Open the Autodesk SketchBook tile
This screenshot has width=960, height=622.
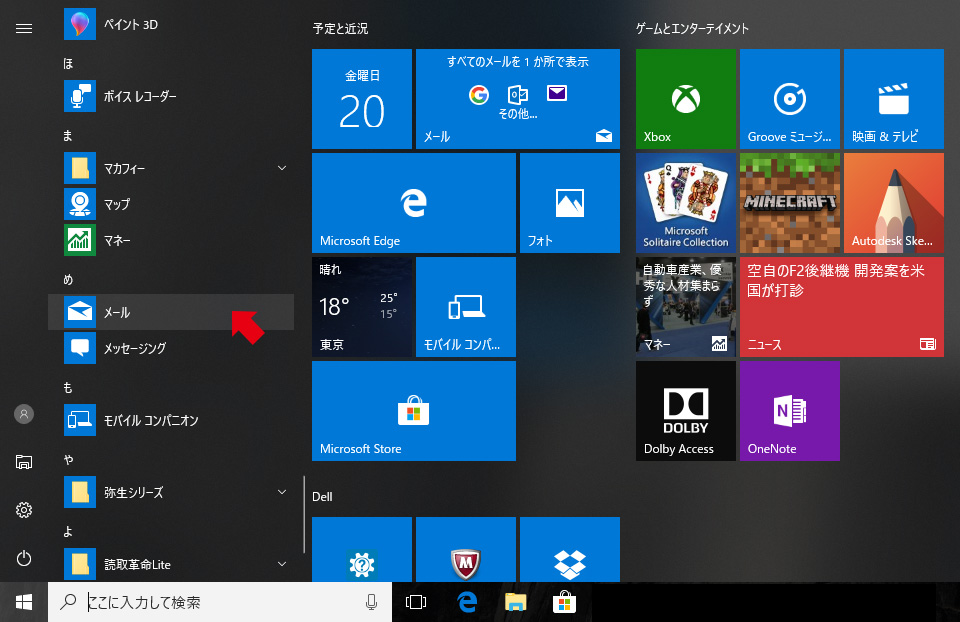point(894,203)
